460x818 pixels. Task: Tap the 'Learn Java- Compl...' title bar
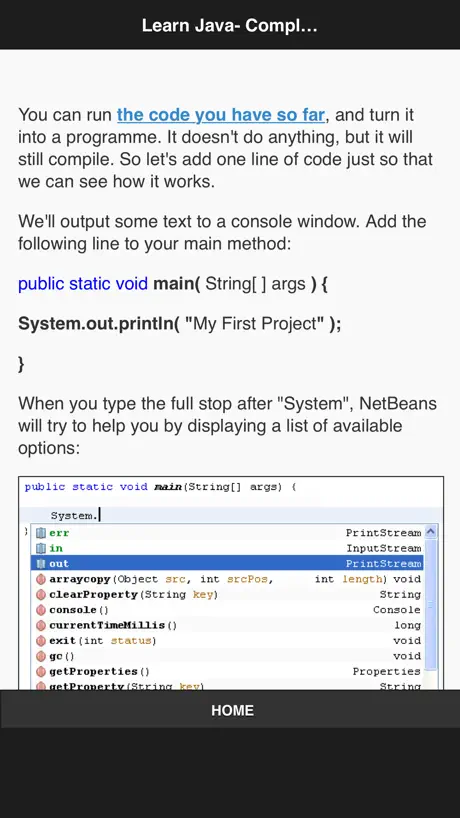coord(230,25)
